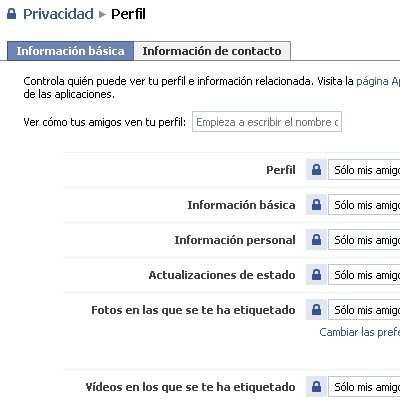This screenshot has height=400, width=400.
Task: Click the Perfil breadcrumb title
Action: pyautogui.click(x=128, y=14)
